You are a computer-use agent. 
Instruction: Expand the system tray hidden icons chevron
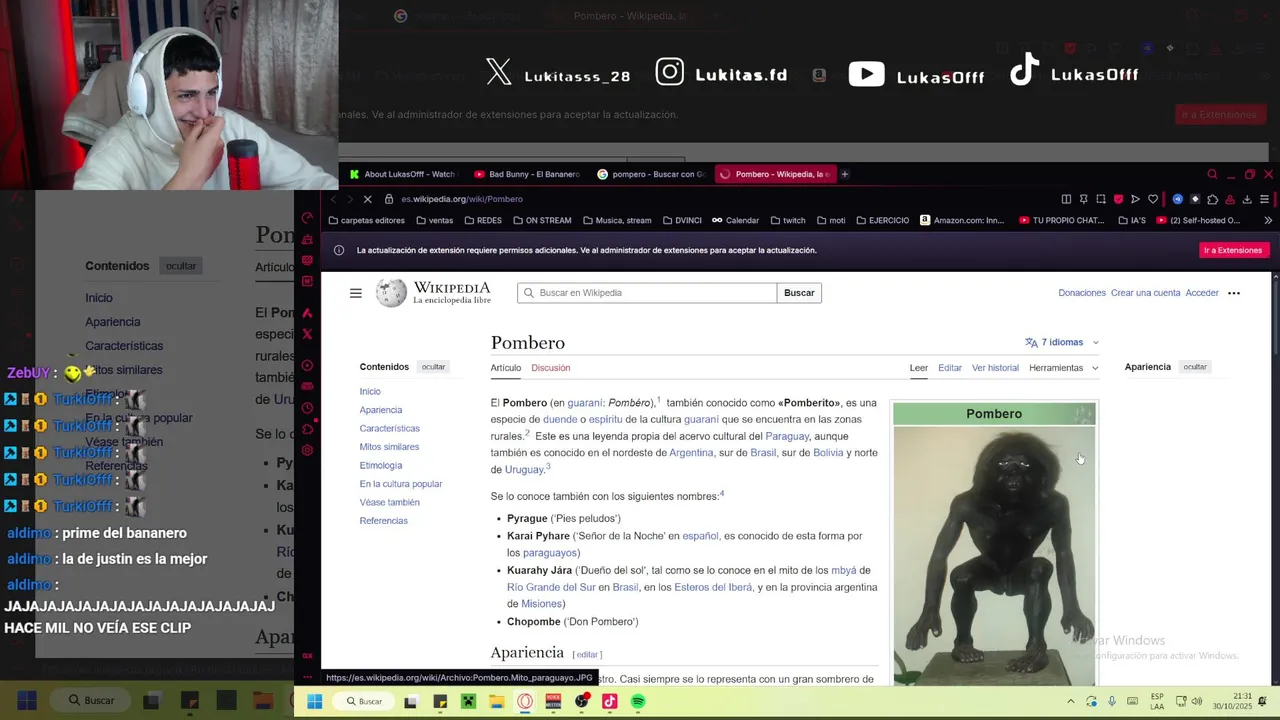[x=1070, y=701]
